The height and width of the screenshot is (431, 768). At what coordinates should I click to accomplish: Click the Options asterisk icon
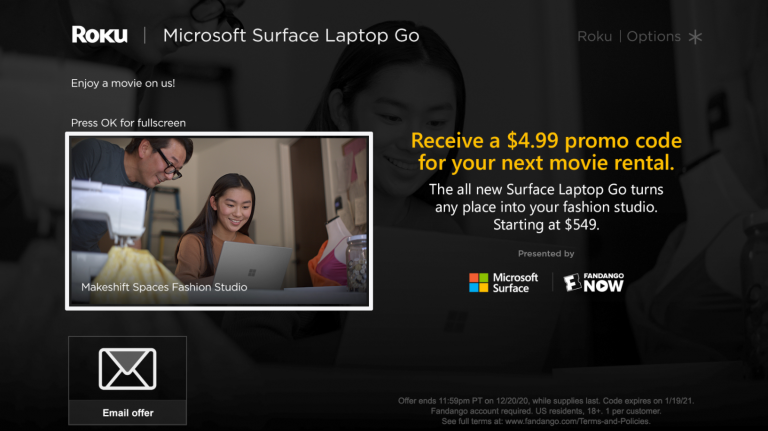click(x=695, y=37)
